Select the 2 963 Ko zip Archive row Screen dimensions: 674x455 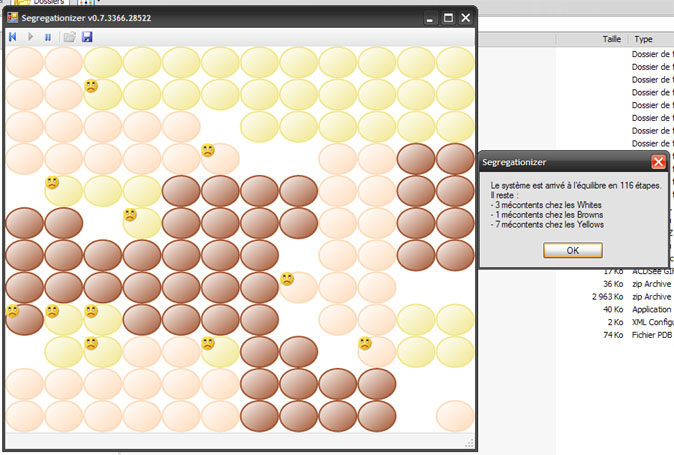click(632, 296)
